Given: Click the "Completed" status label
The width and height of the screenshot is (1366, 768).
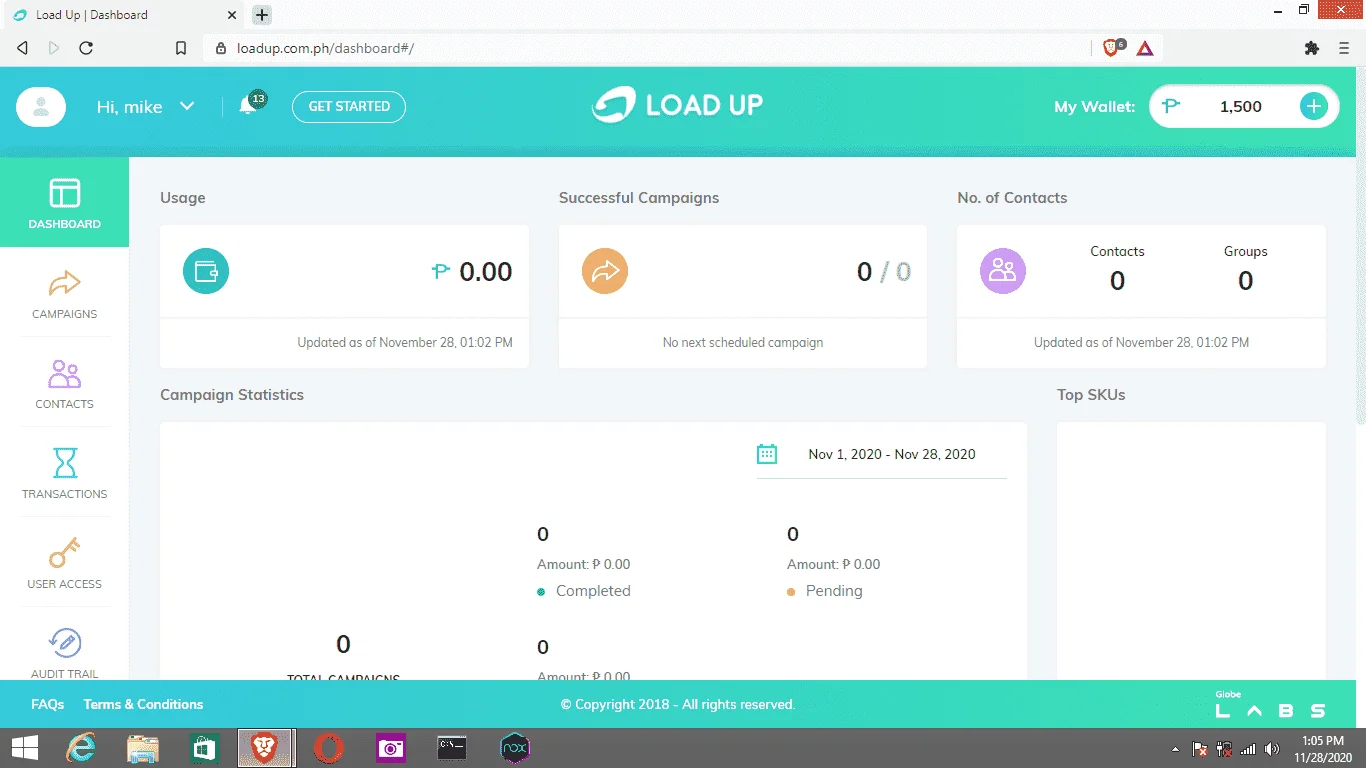Looking at the screenshot, I should pos(593,591).
